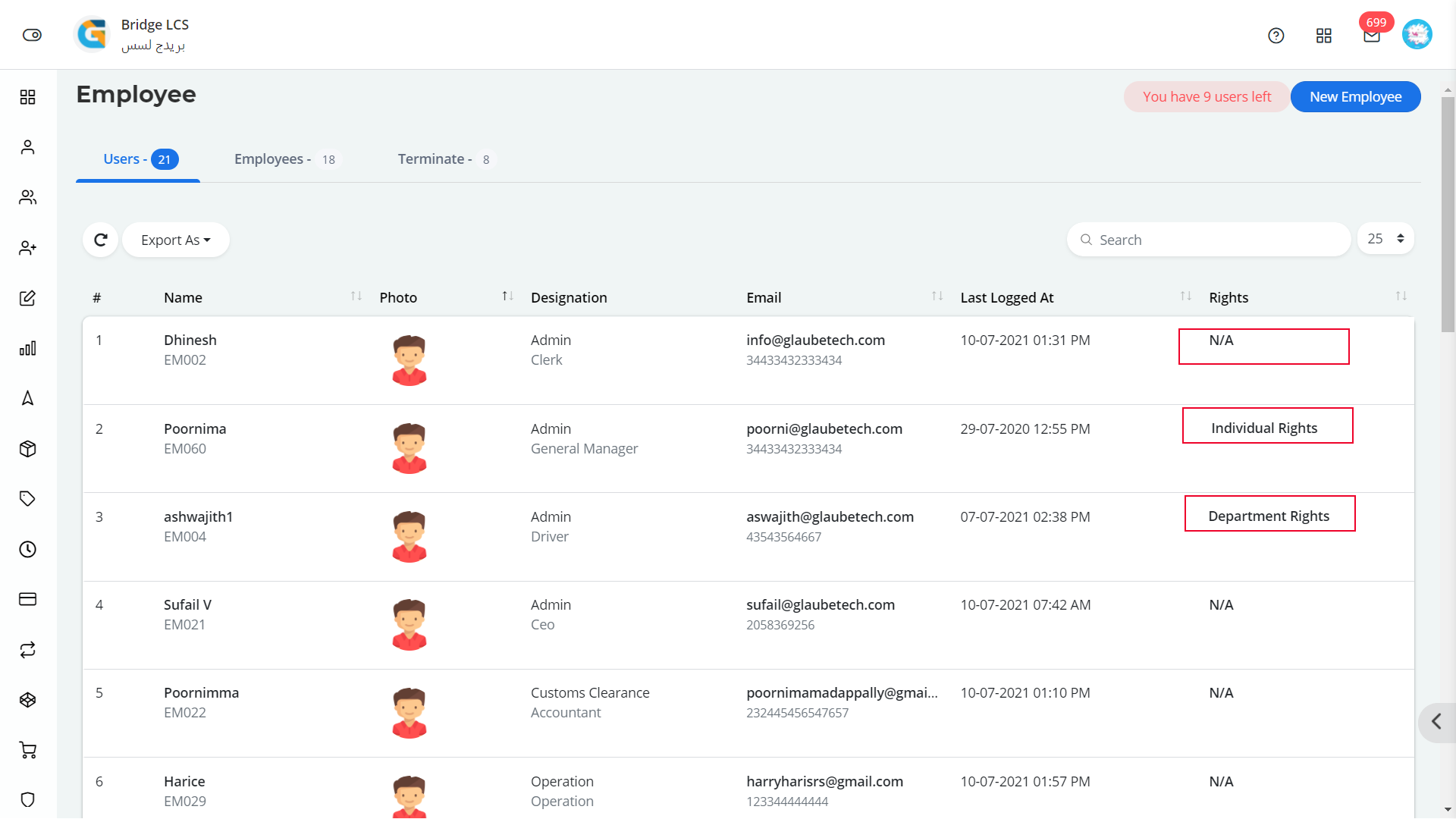Click the 'You have 9 users left' notice
This screenshot has height=819, width=1456.
(x=1207, y=97)
